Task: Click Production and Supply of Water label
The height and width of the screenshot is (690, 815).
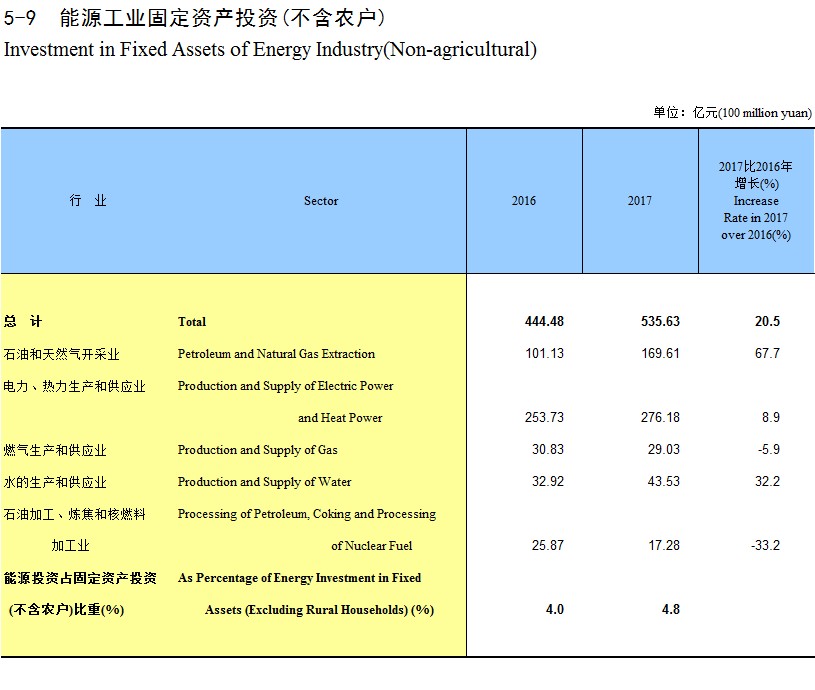Action: point(264,482)
